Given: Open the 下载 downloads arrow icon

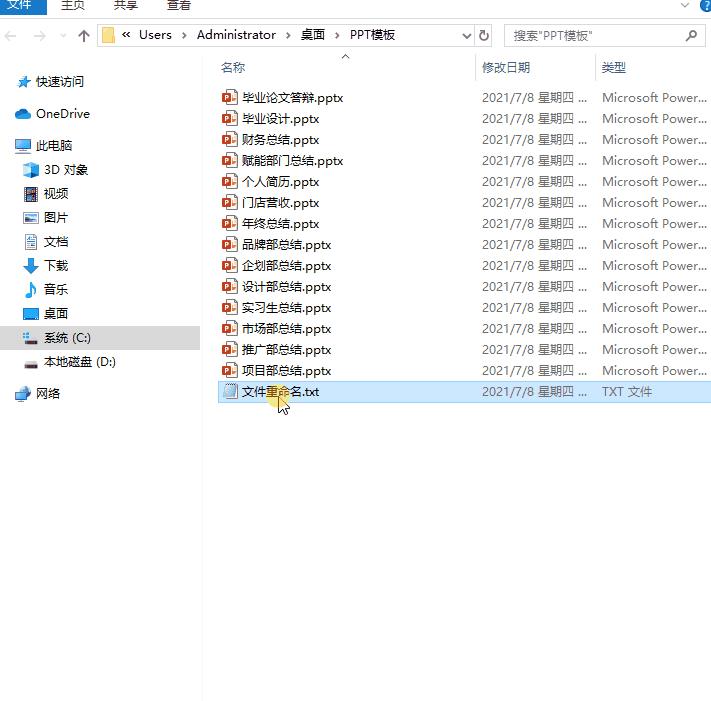Looking at the screenshot, I should tap(30, 266).
